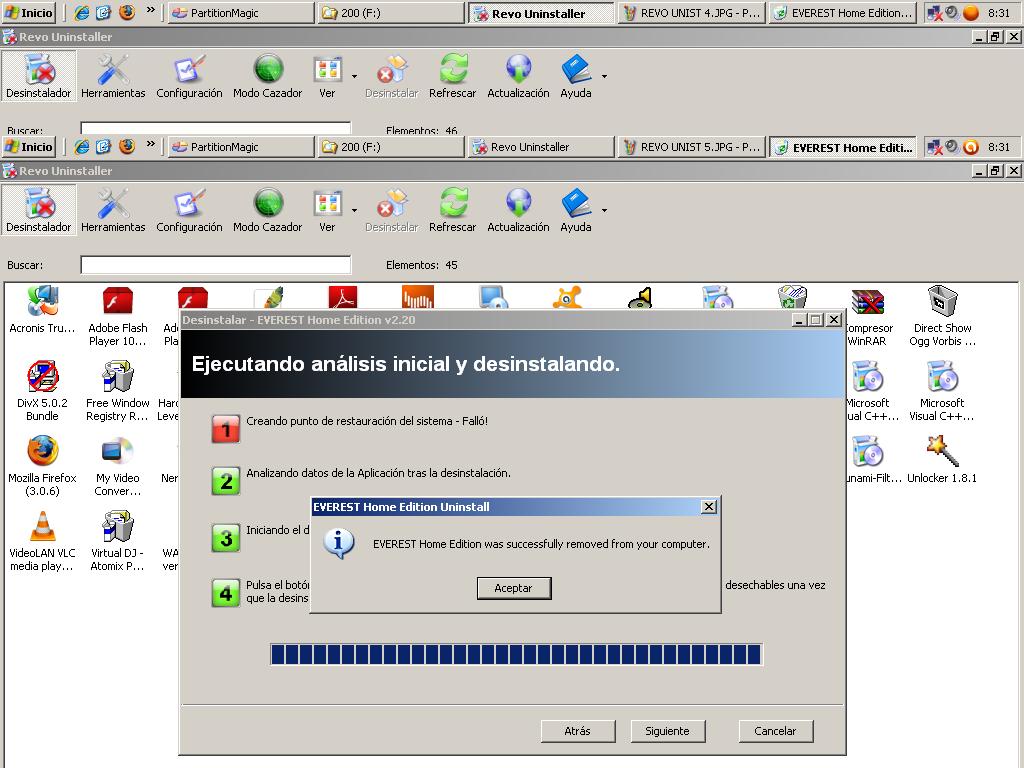Click Actualización in toolbar above Elementos: 45
This screenshot has width=1024, height=768.
519,210
